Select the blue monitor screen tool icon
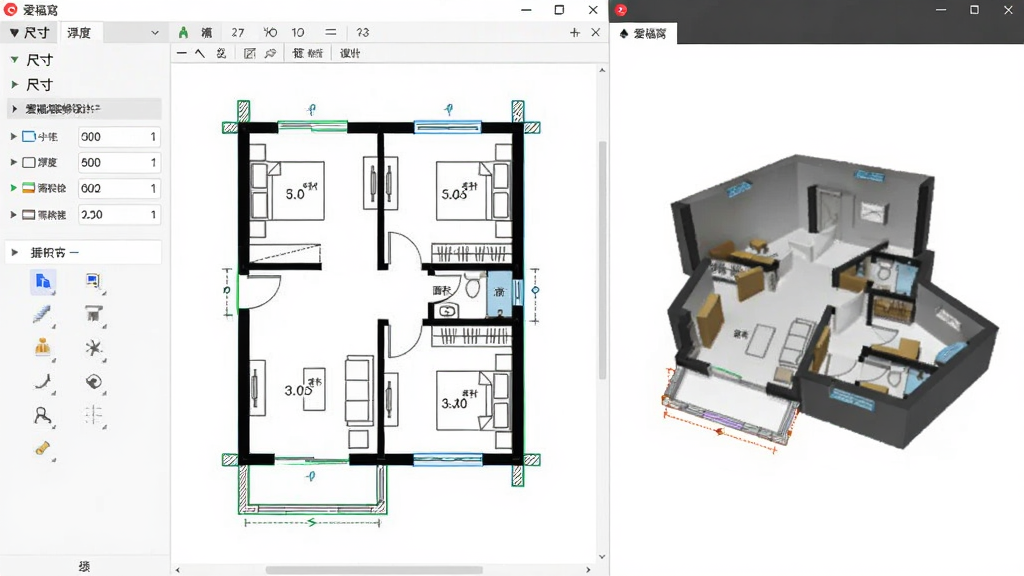The width and height of the screenshot is (1024, 576). click(93, 281)
